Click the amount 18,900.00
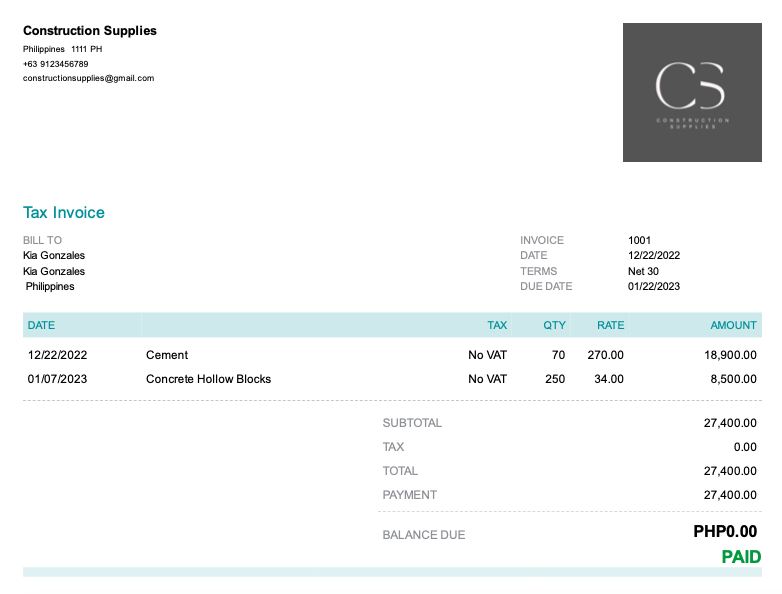The height and width of the screenshot is (594, 782). pos(730,355)
